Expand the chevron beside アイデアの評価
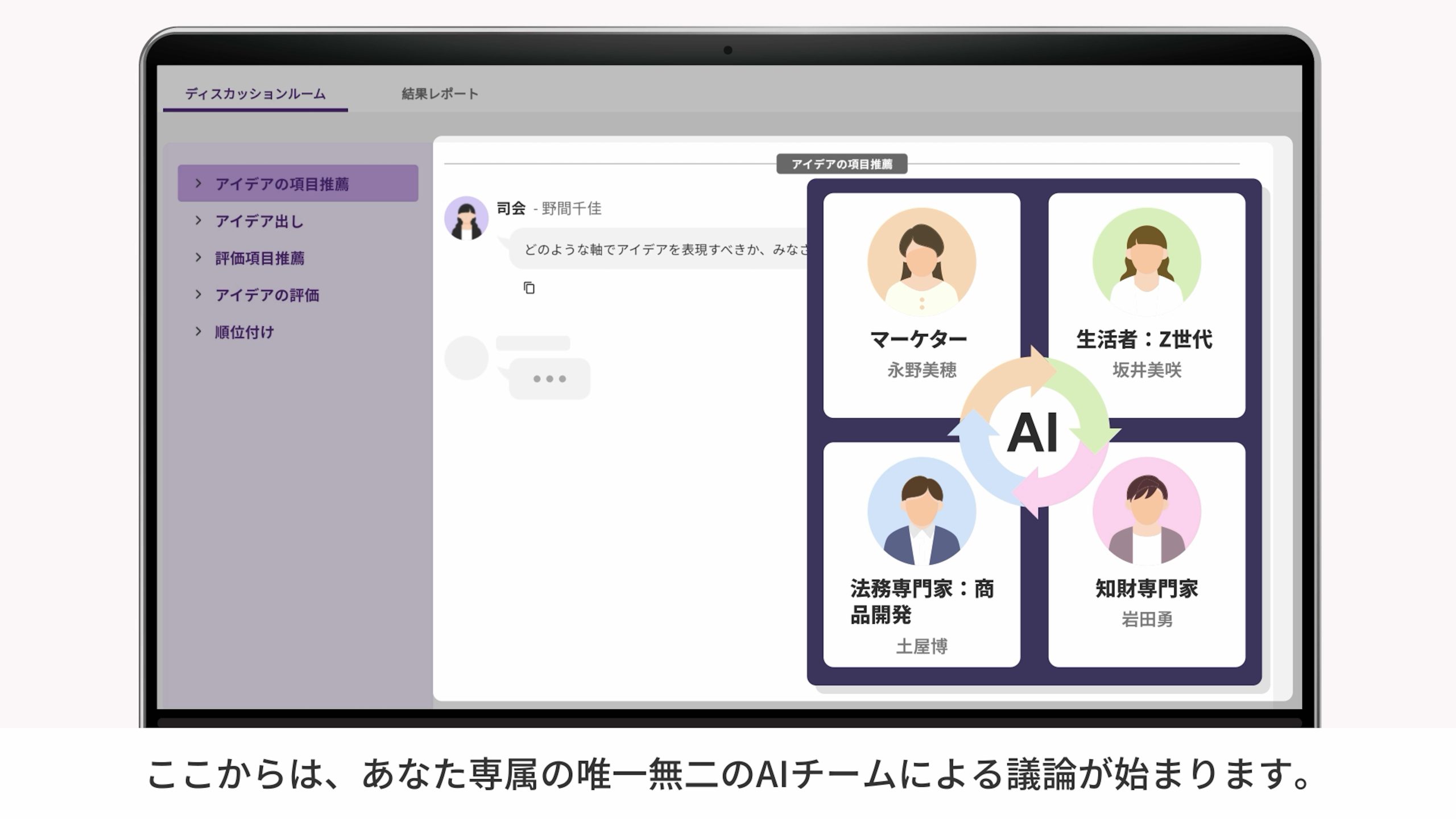The image size is (1456, 819). (x=198, y=294)
